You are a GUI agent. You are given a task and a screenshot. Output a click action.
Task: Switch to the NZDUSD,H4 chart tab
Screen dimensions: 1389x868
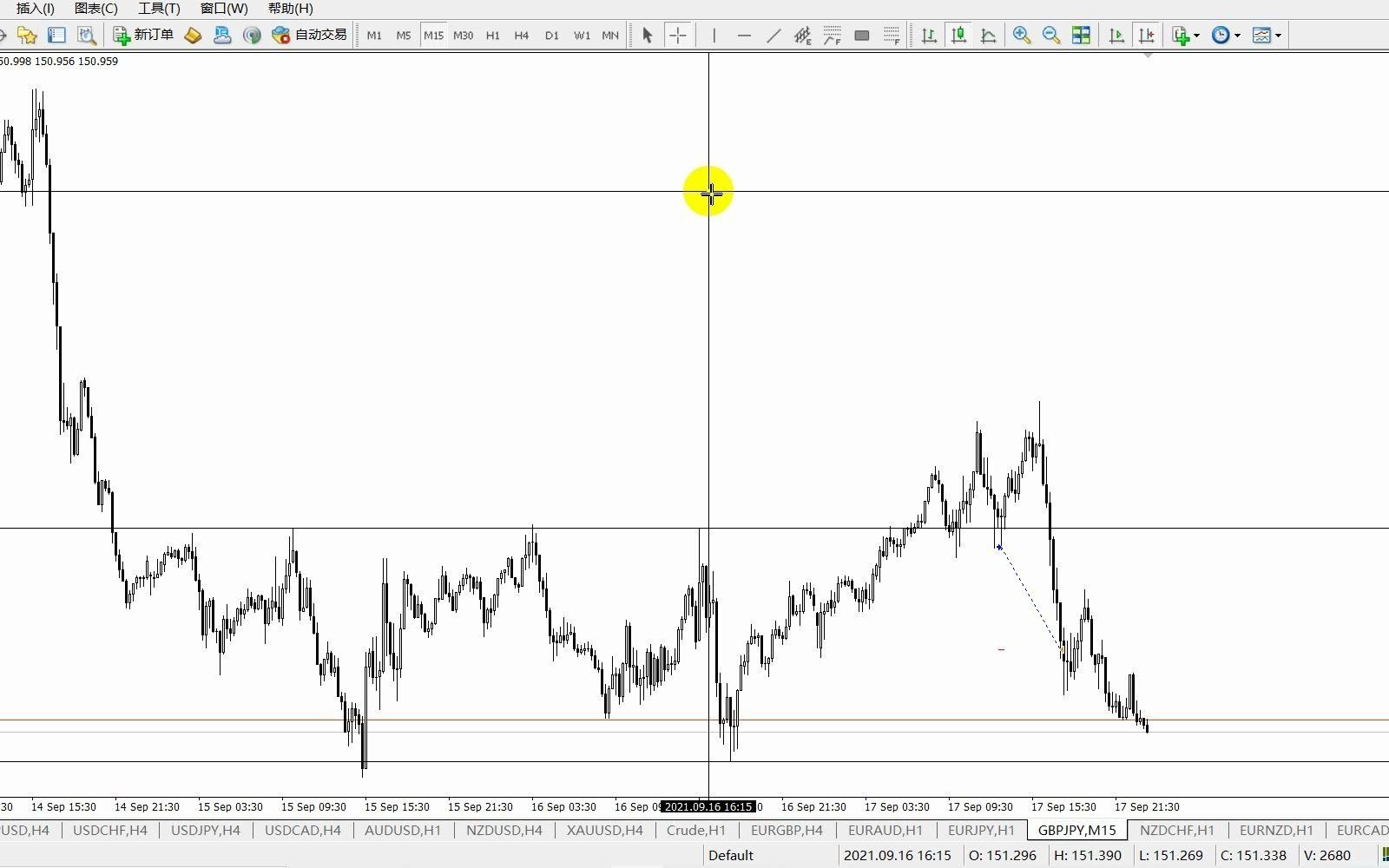pos(504,831)
